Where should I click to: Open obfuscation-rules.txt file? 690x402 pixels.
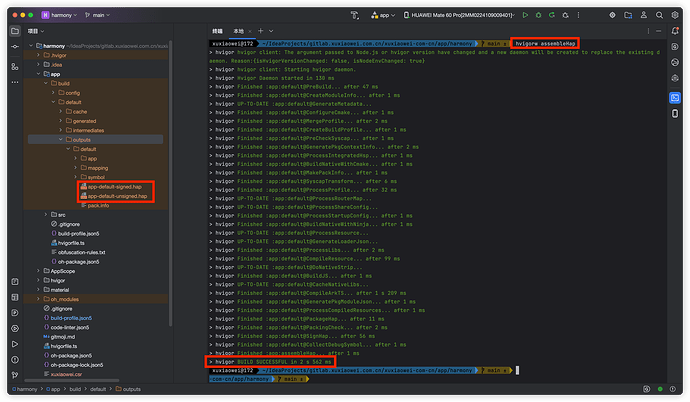tap(78, 252)
